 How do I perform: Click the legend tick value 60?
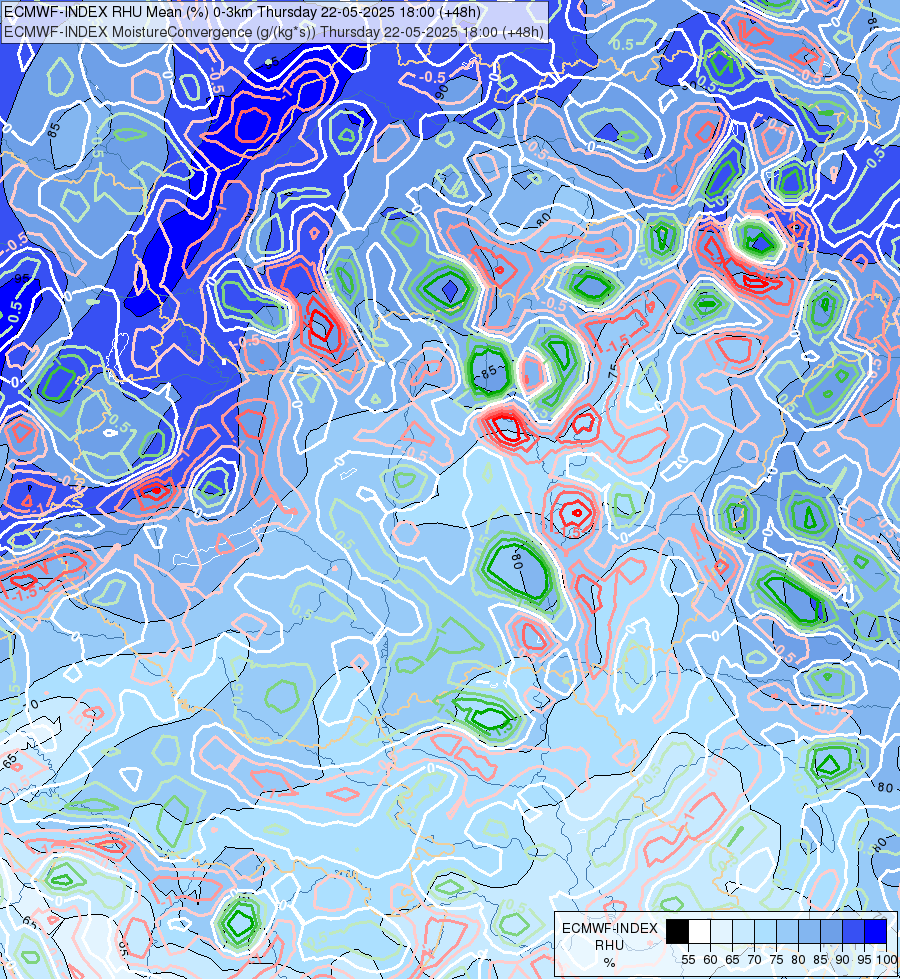[x=710, y=960]
